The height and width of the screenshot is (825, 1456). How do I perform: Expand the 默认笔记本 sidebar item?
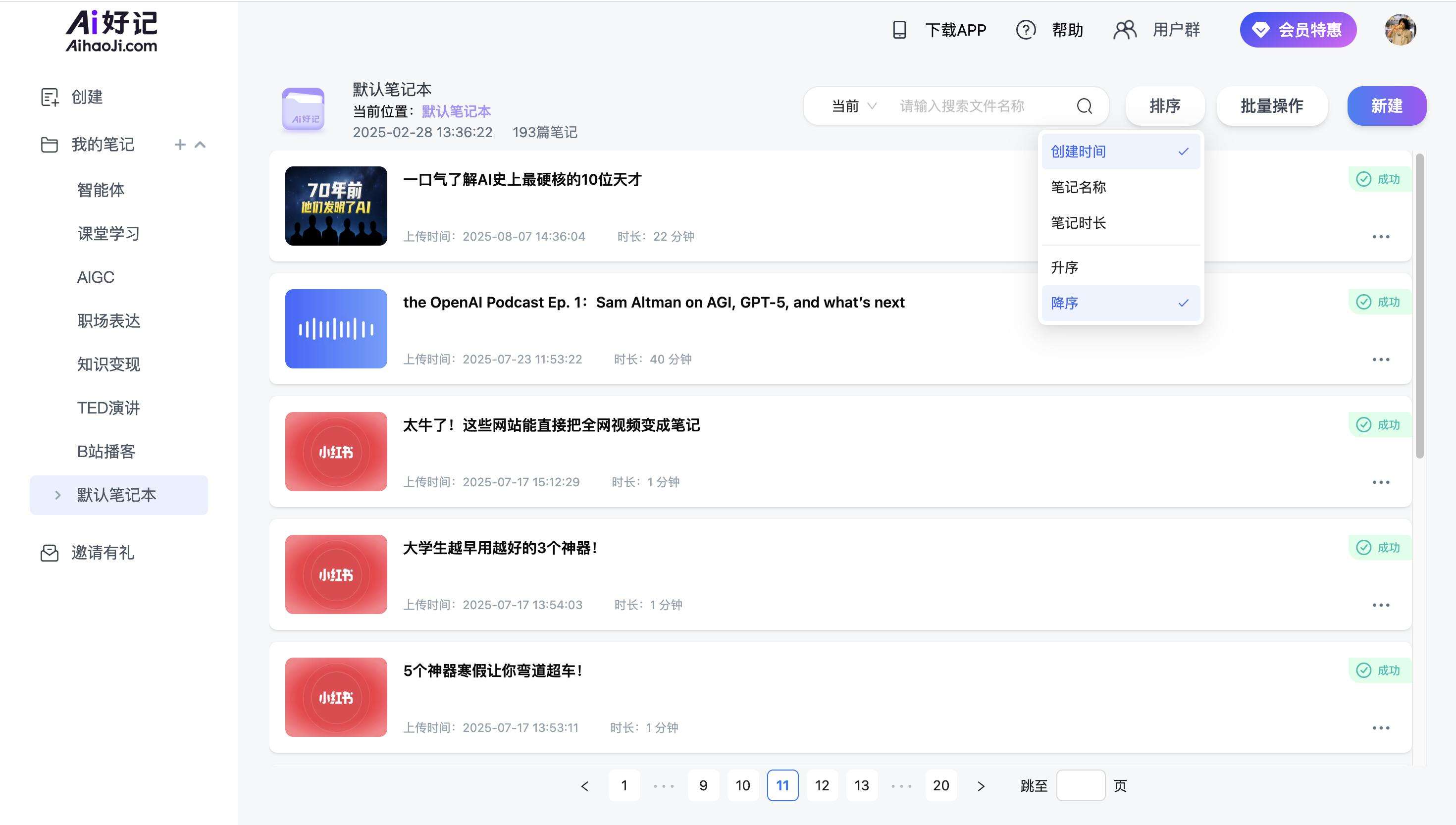(58, 495)
